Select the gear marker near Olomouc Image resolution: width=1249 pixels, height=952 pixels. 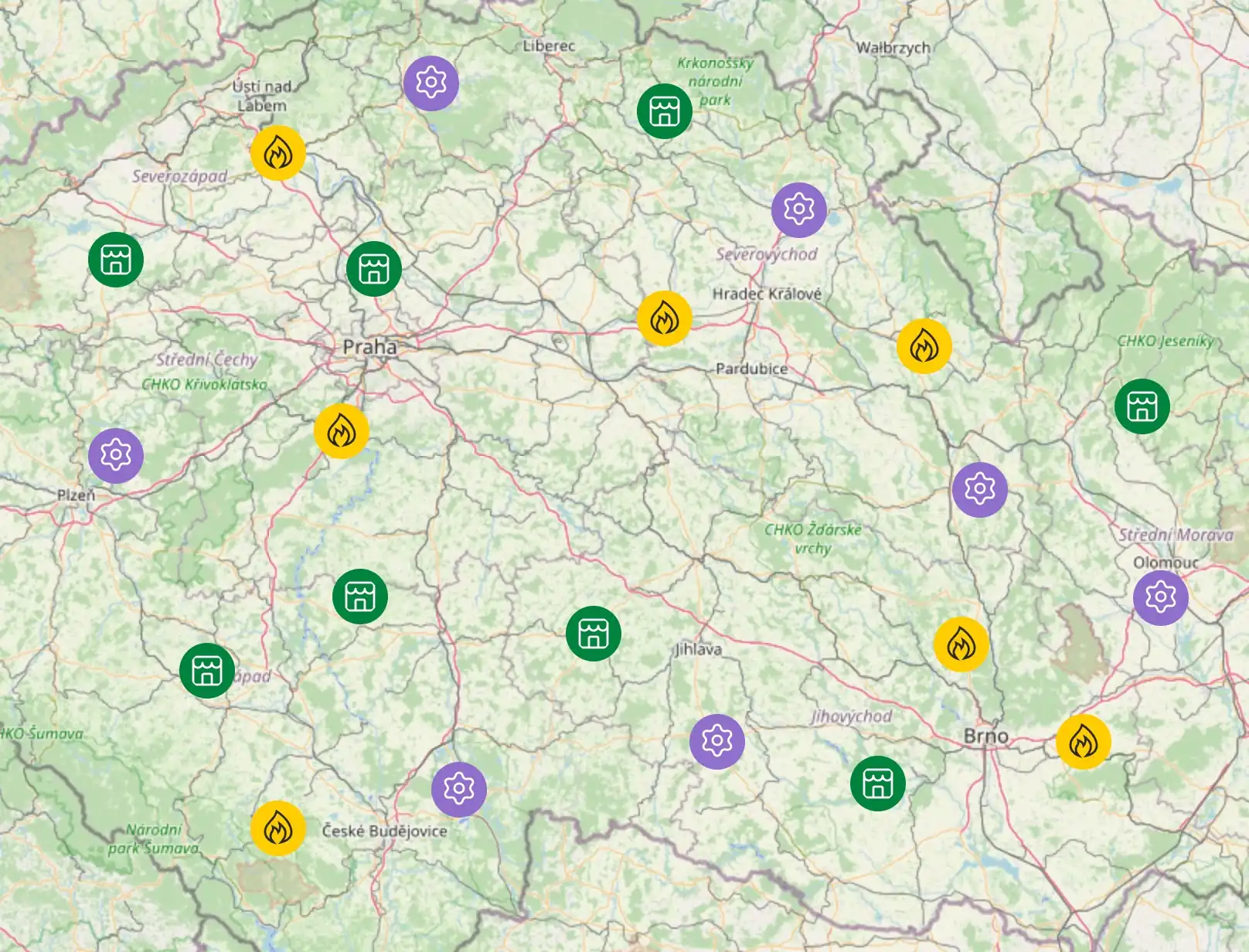[x=1161, y=599]
